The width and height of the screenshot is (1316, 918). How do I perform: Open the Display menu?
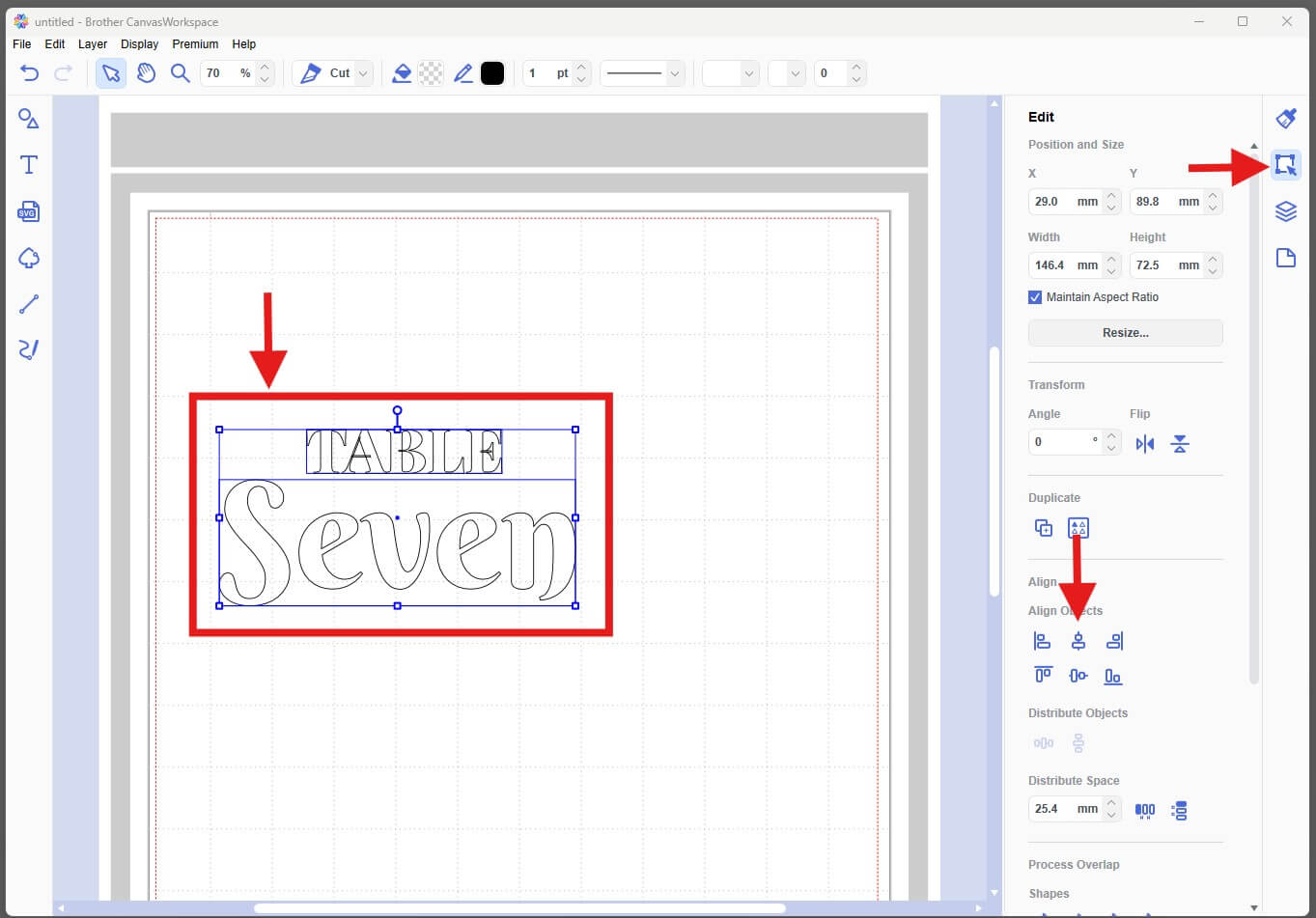pyautogui.click(x=139, y=44)
